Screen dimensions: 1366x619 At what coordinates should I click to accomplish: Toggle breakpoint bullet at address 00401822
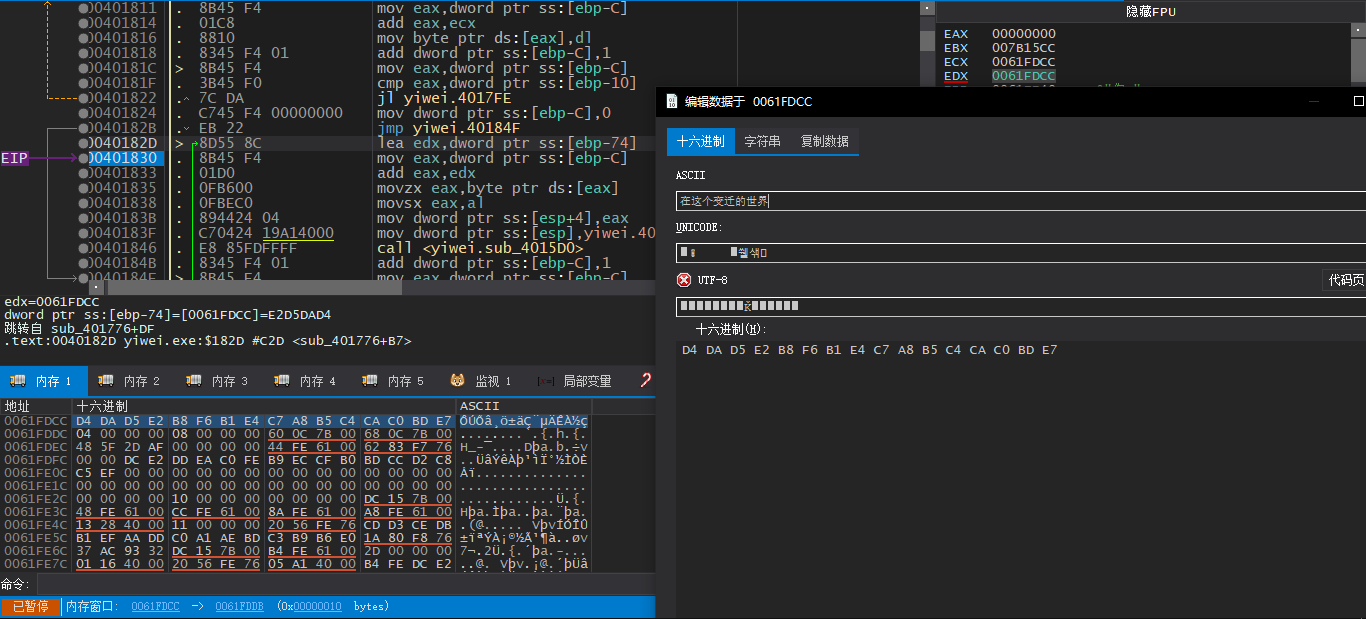(84, 98)
